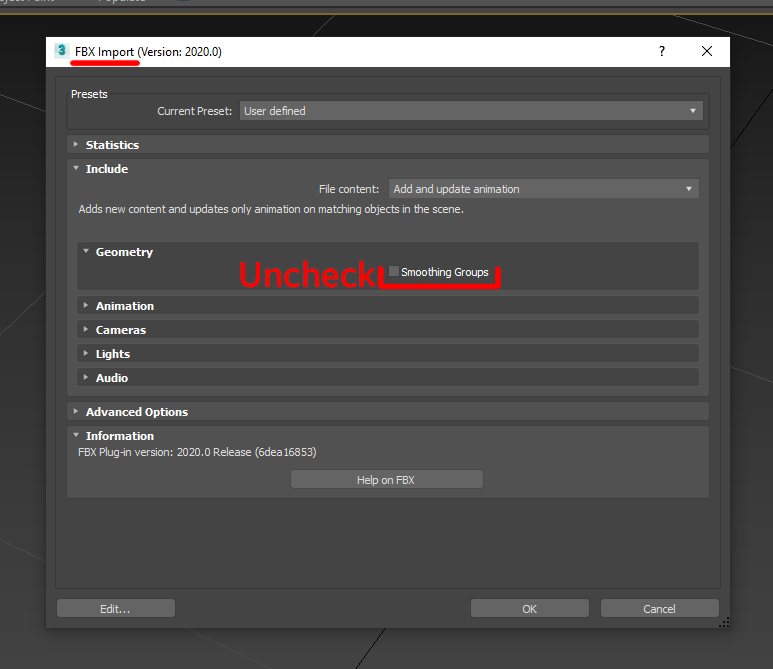Cancel the FBX import
Image resolution: width=773 pixels, height=669 pixels.
659,609
